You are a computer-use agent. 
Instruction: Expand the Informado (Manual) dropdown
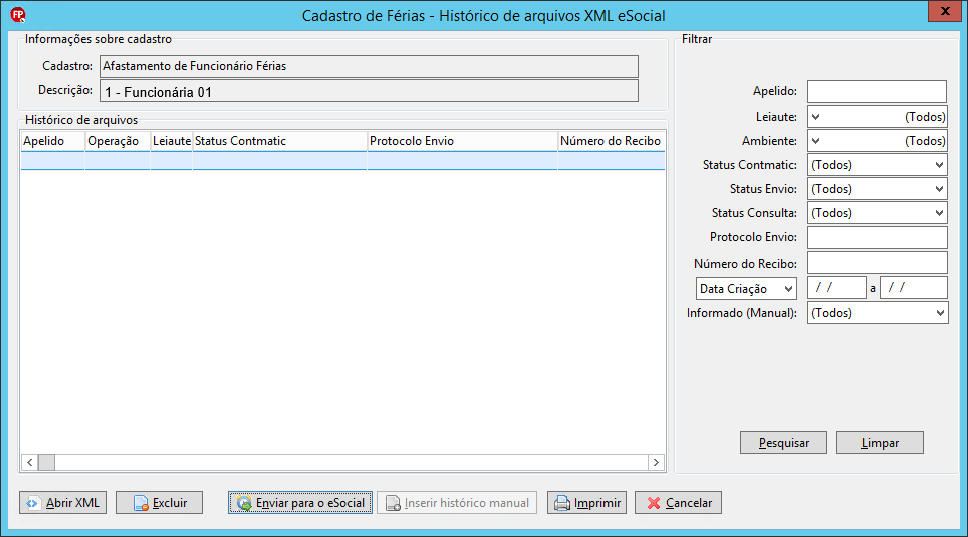point(877,313)
